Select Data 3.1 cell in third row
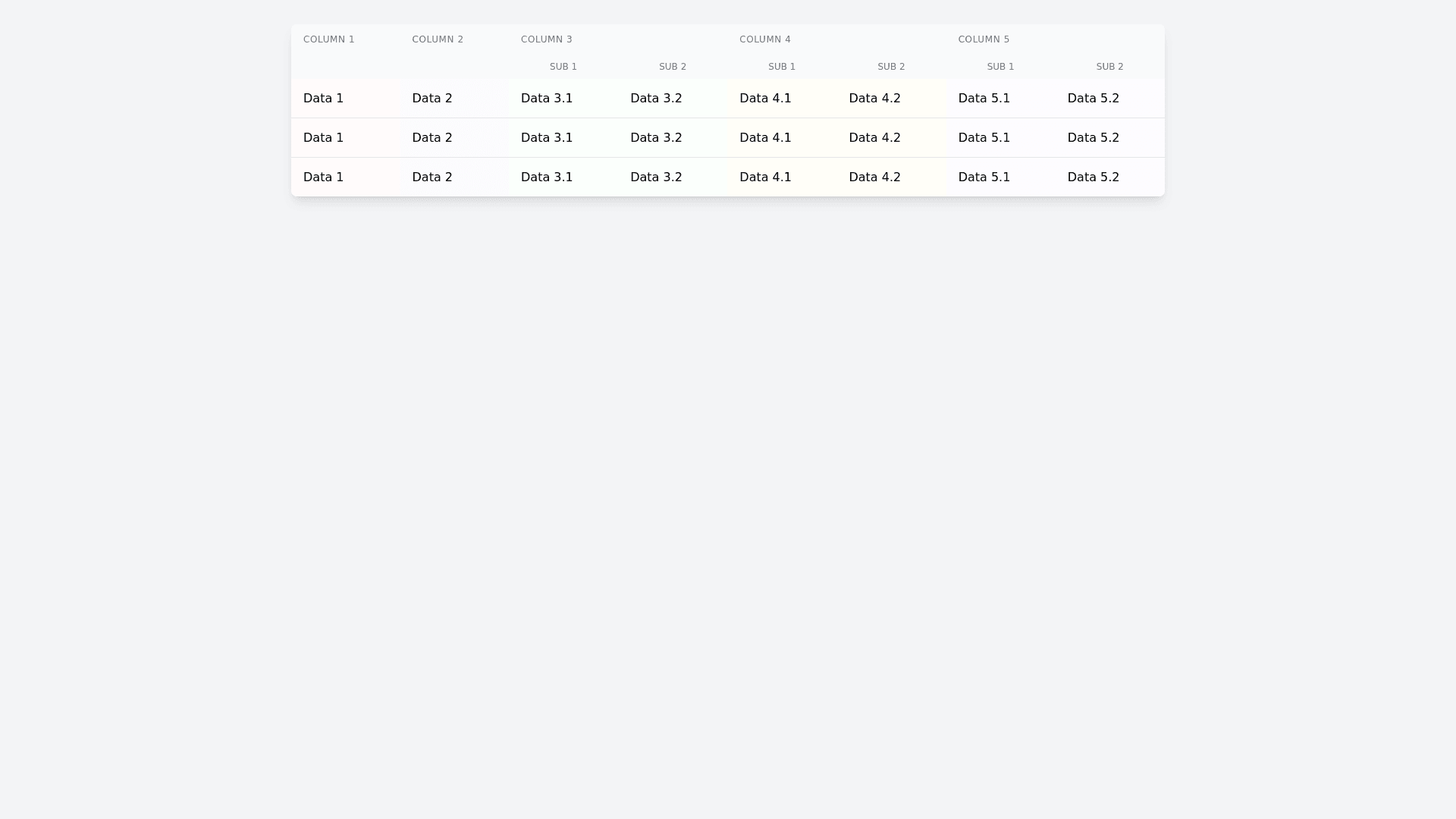1456x819 pixels. [x=547, y=177]
